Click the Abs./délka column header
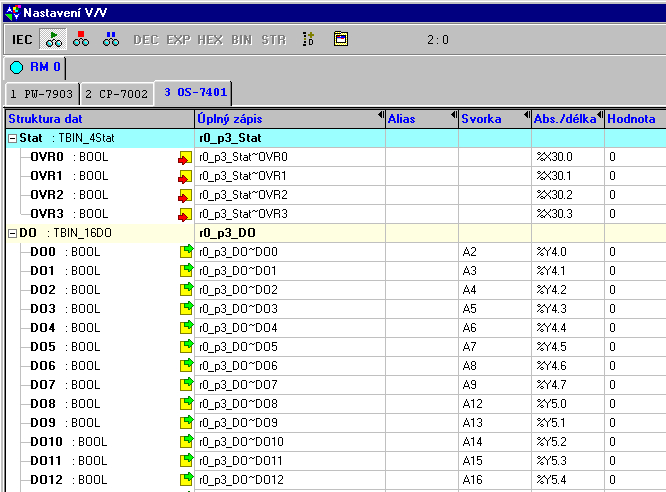The height and width of the screenshot is (492, 666). pyautogui.click(x=568, y=119)
